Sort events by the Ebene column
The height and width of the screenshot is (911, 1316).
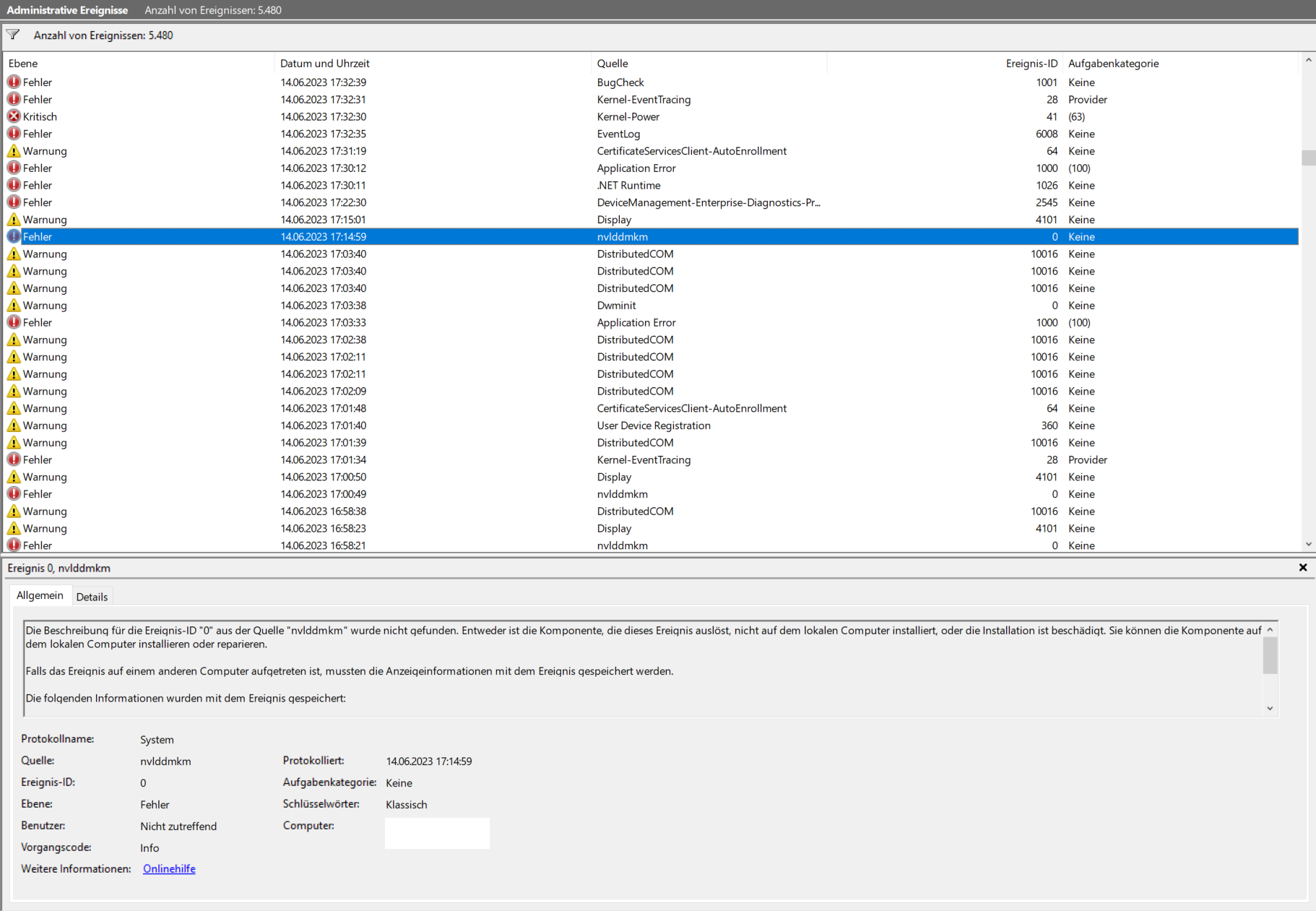point(139,64)
